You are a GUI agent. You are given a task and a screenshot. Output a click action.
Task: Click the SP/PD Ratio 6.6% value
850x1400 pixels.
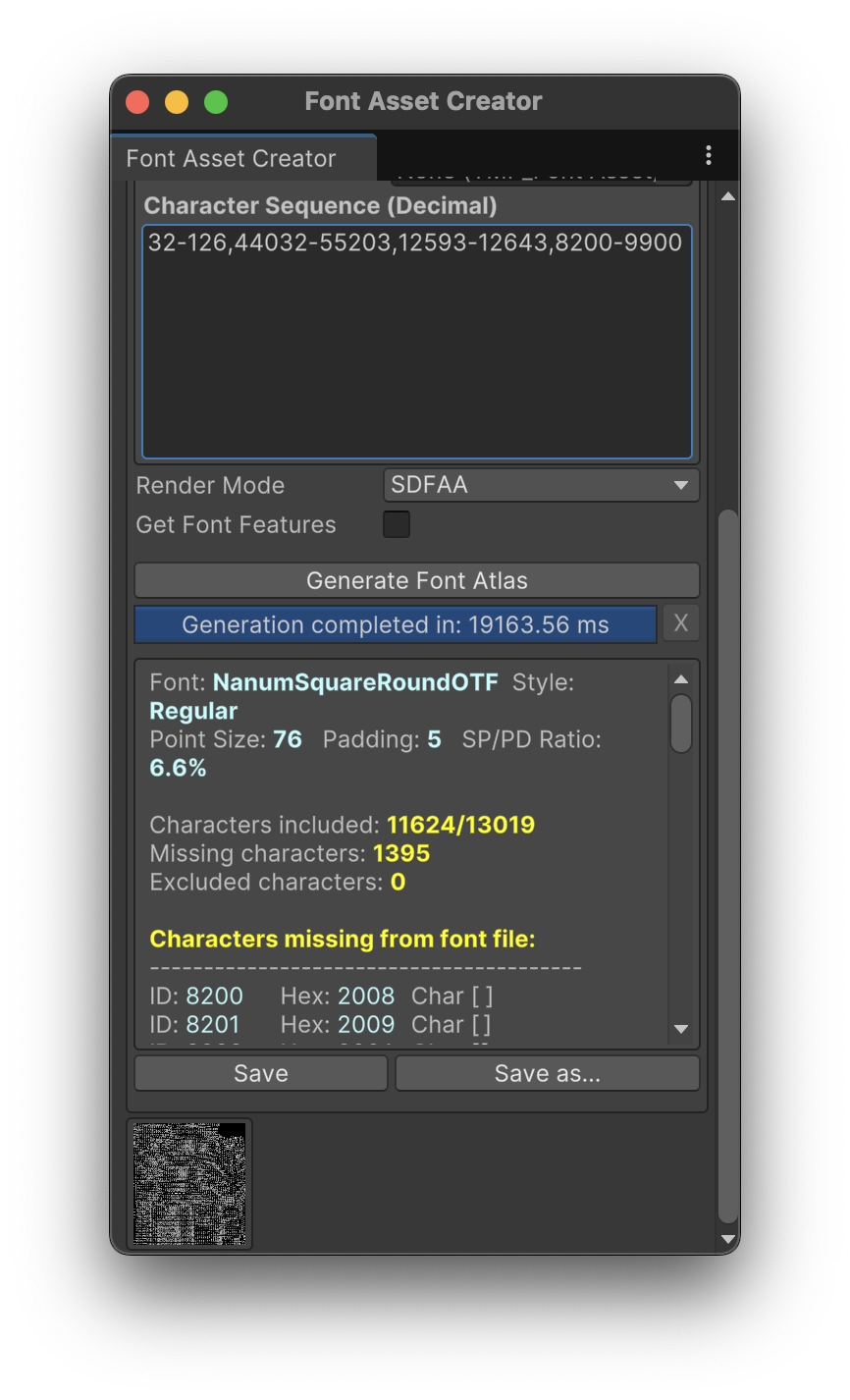point(178,768)
